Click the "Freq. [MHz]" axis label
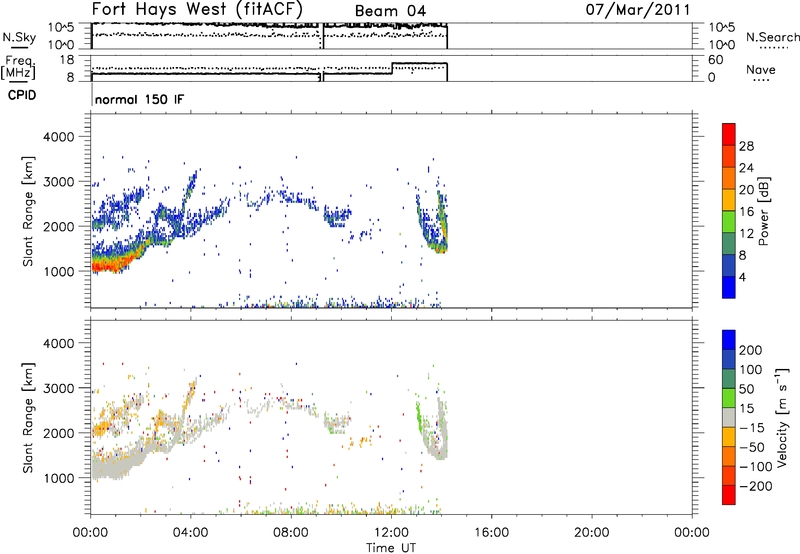 [x=18, y=67]
